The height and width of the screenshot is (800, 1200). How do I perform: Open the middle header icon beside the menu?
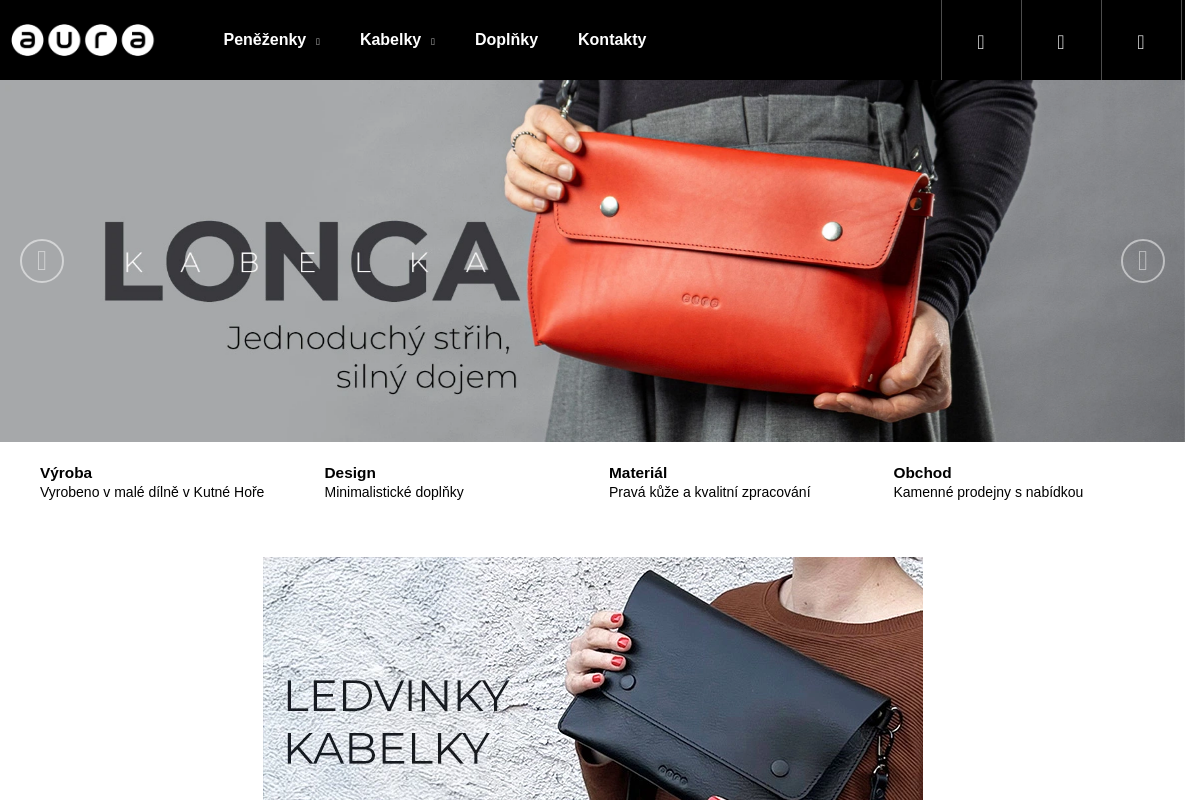pos(1061,40)
